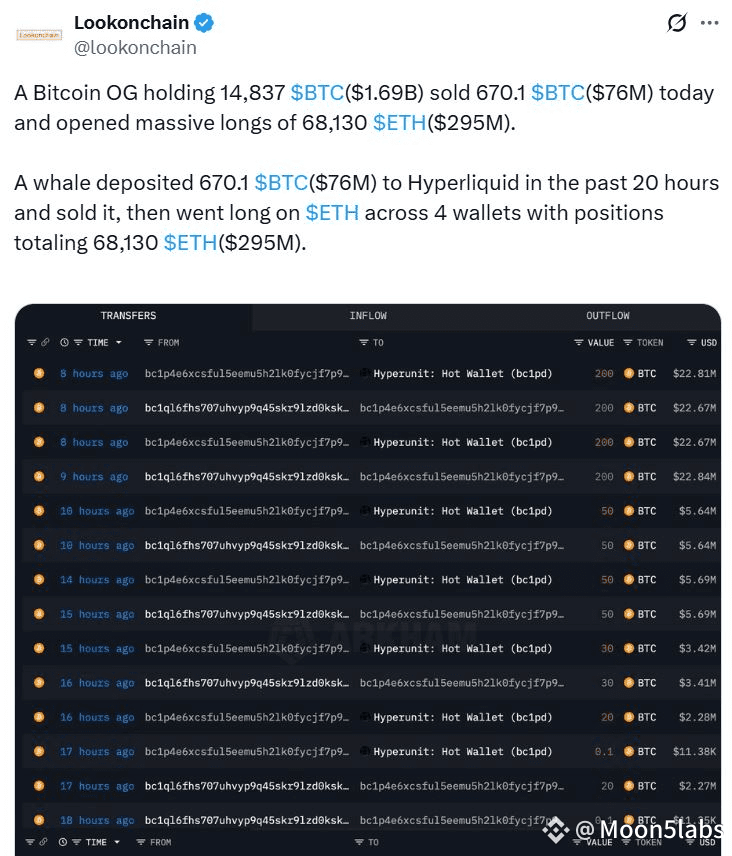This screenshot has height=856, width=732.
Task: Click the filter icon beside the VALUE column
Action: tap(579, 342)
